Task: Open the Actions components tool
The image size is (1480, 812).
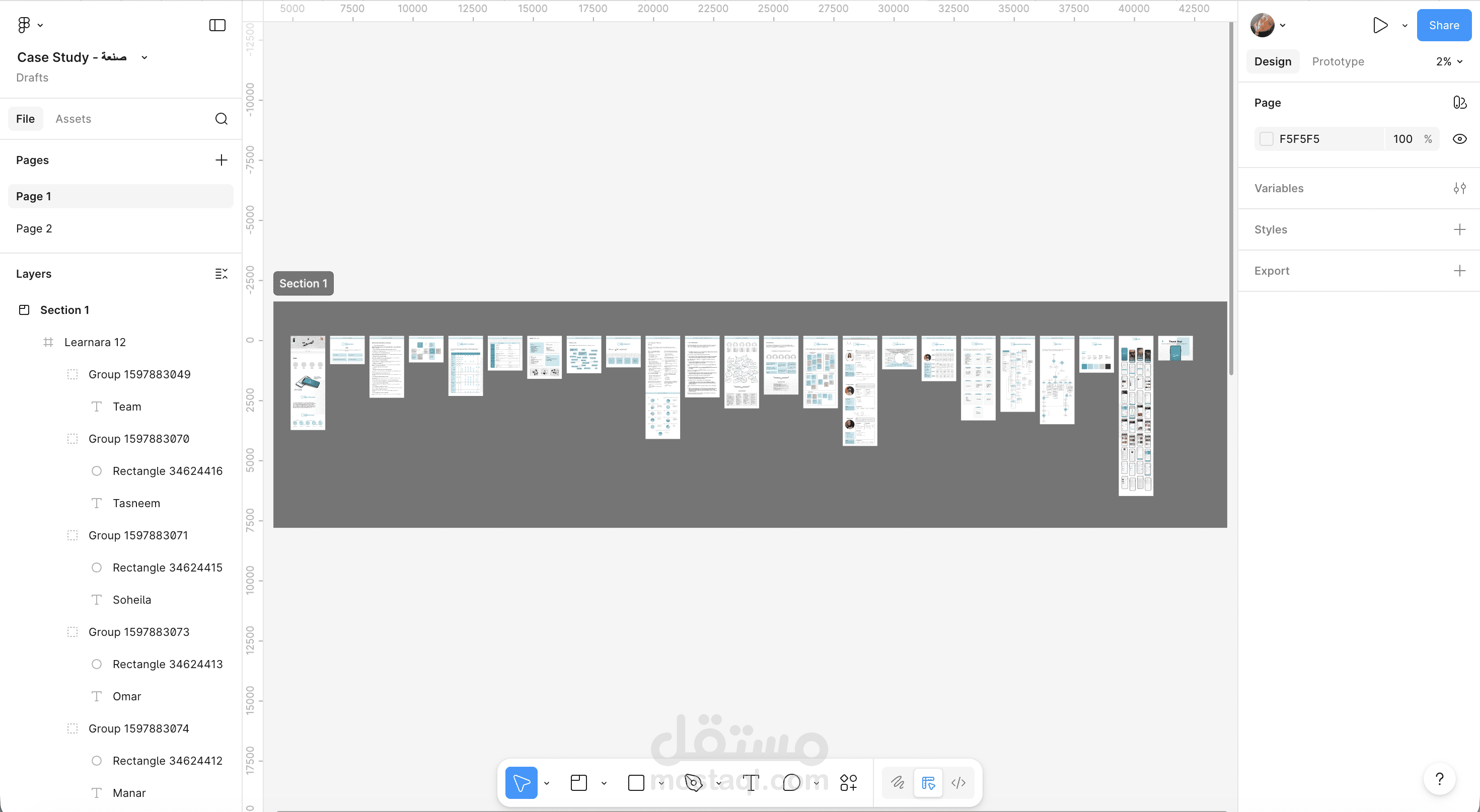Action: point(848,783)
